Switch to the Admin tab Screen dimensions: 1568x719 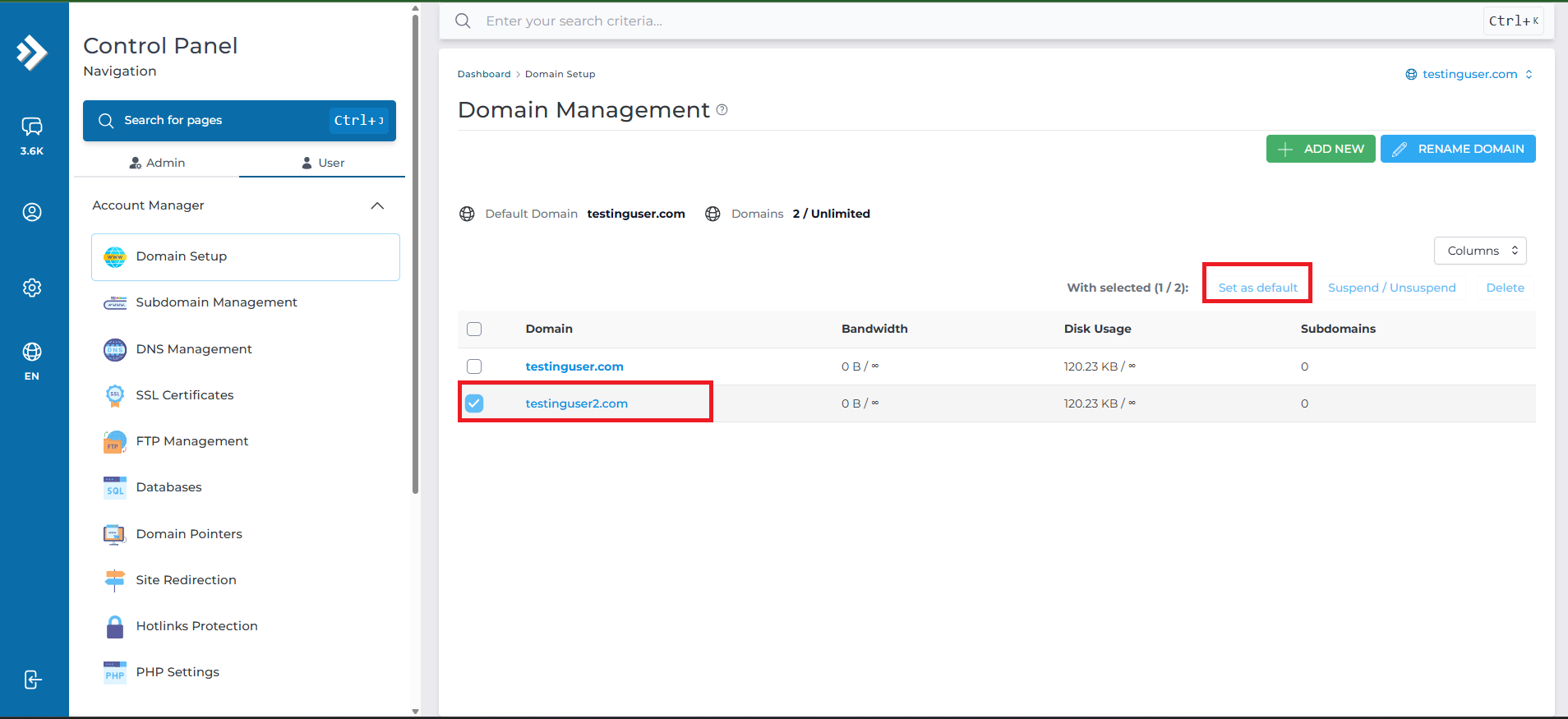(157, 163)
